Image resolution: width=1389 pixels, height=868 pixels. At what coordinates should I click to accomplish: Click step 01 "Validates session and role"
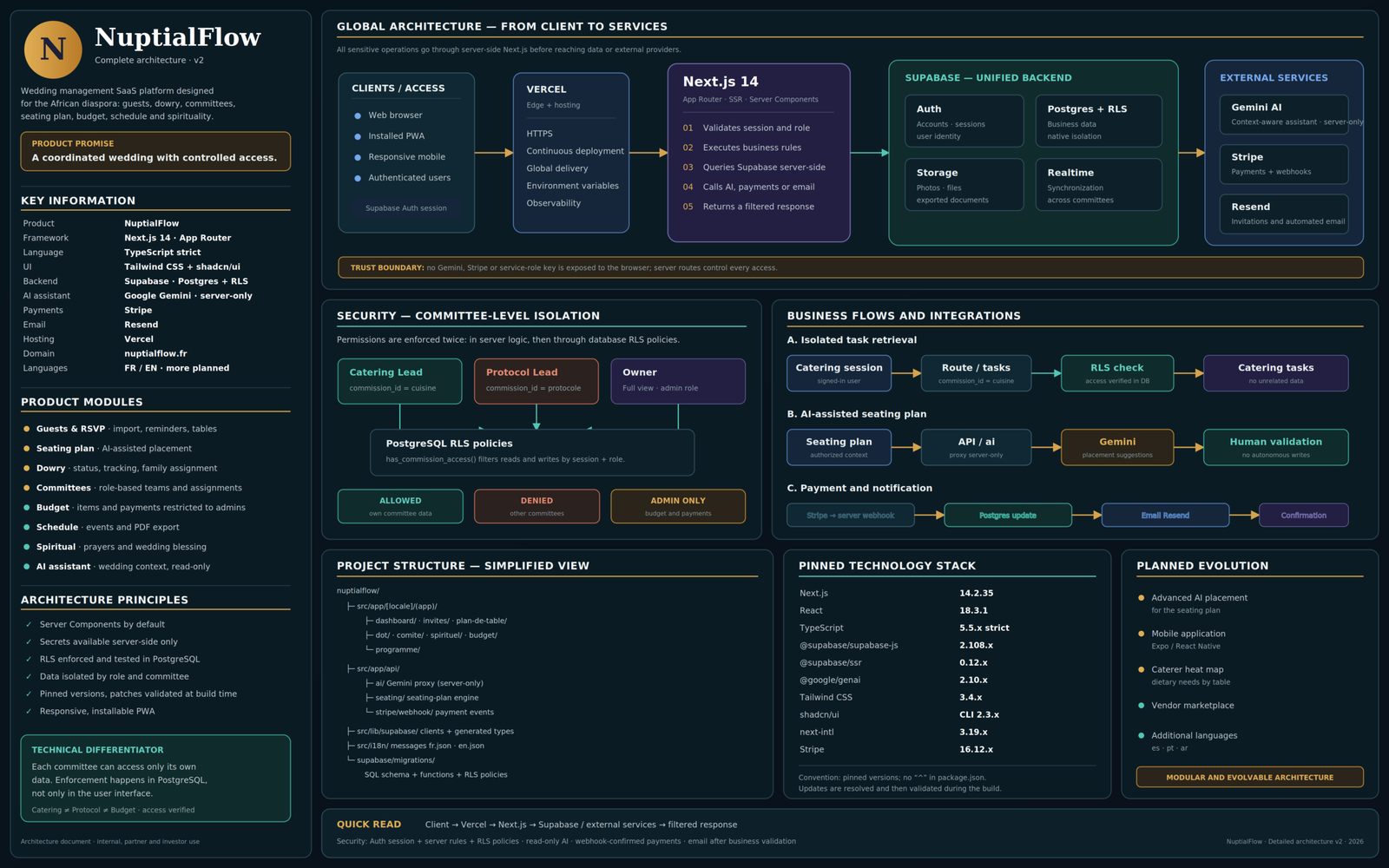click(747, 128)
